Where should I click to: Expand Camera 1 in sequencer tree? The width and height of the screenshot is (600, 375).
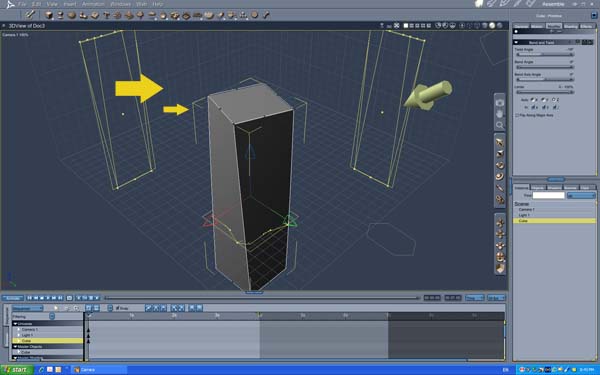pyautogui.click(x=18, y=329)
